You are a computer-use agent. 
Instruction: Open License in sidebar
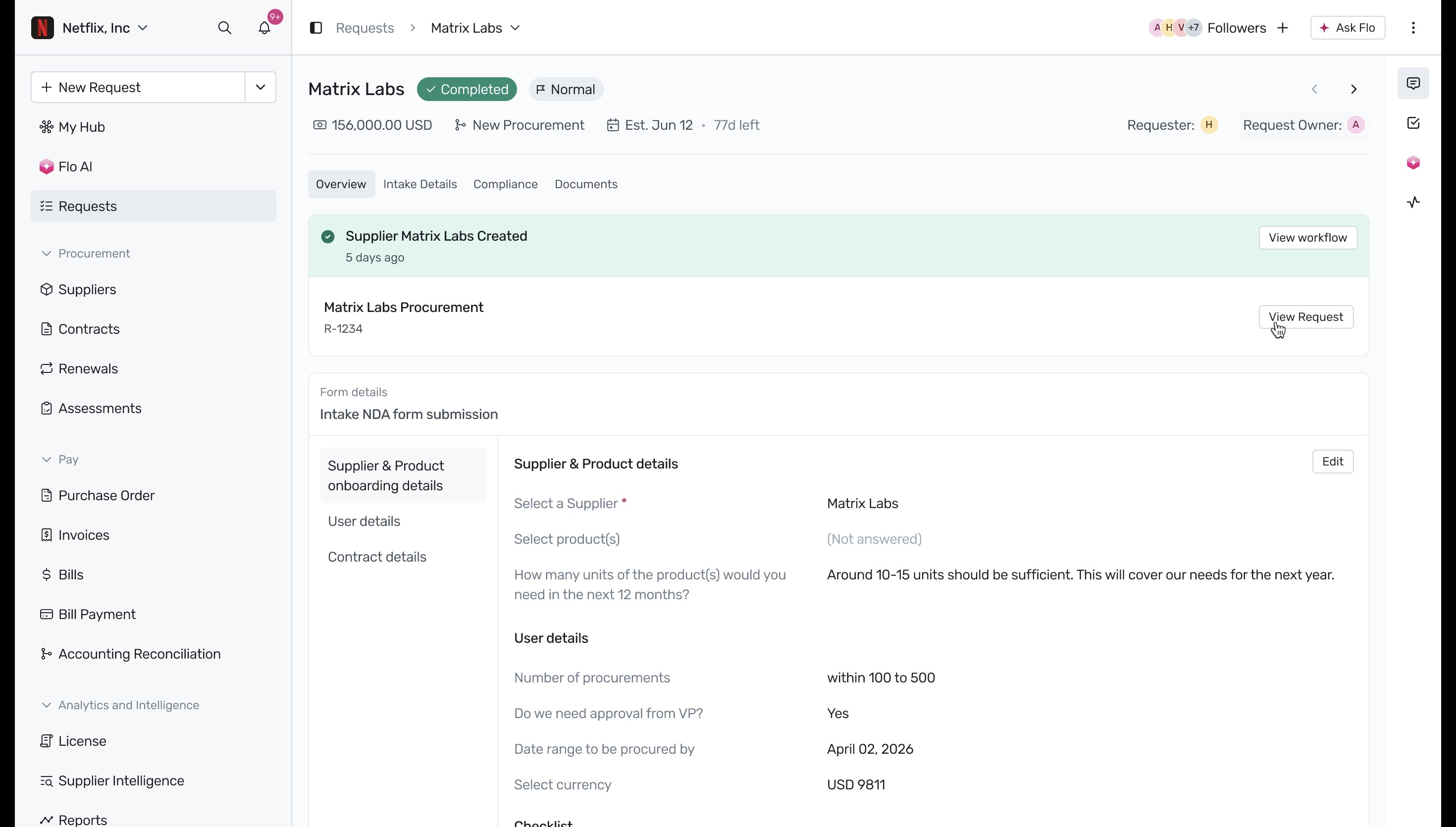[154, 741]
